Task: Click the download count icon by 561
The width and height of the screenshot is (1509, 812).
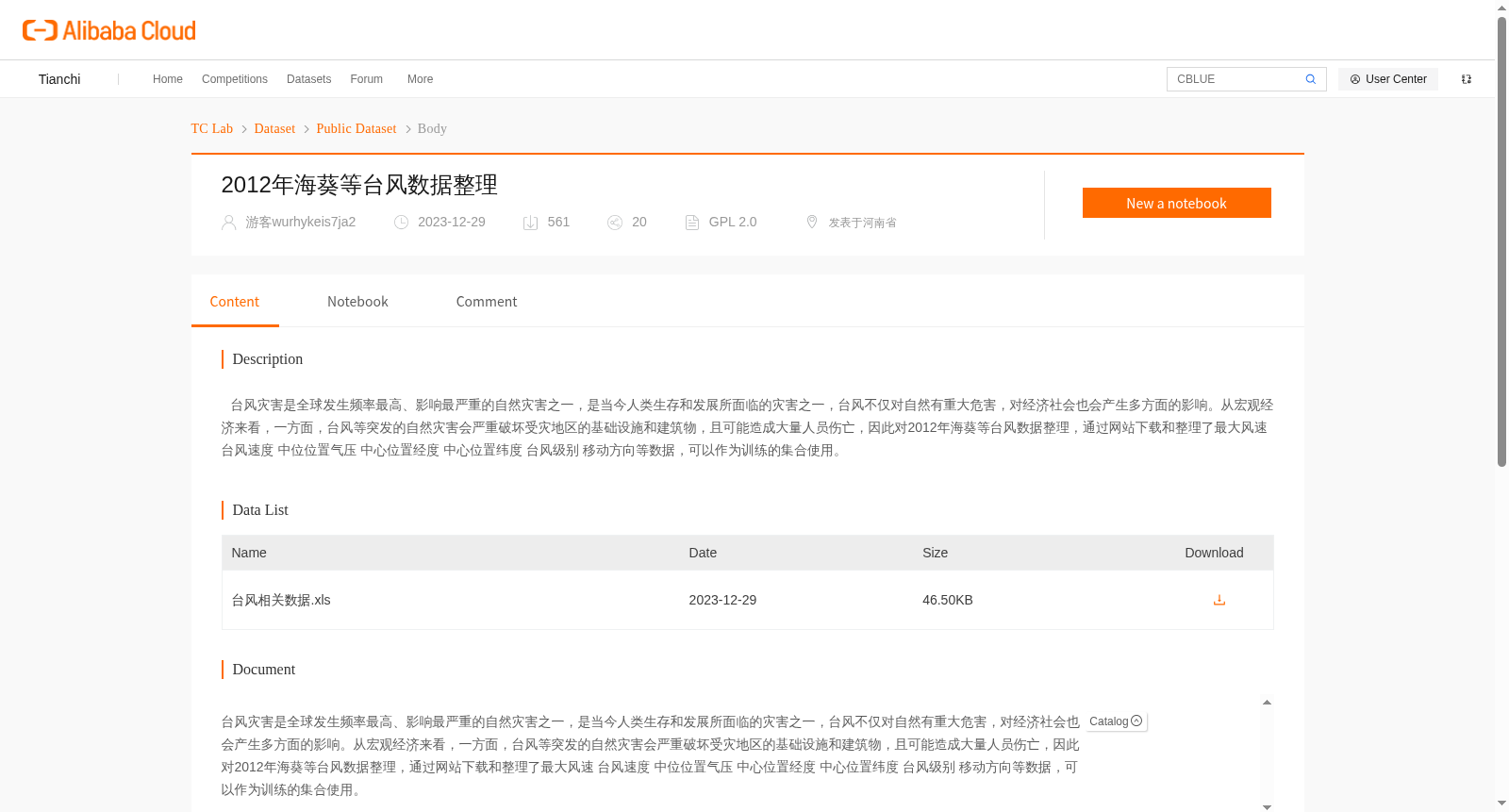Action: click(530, 223)
